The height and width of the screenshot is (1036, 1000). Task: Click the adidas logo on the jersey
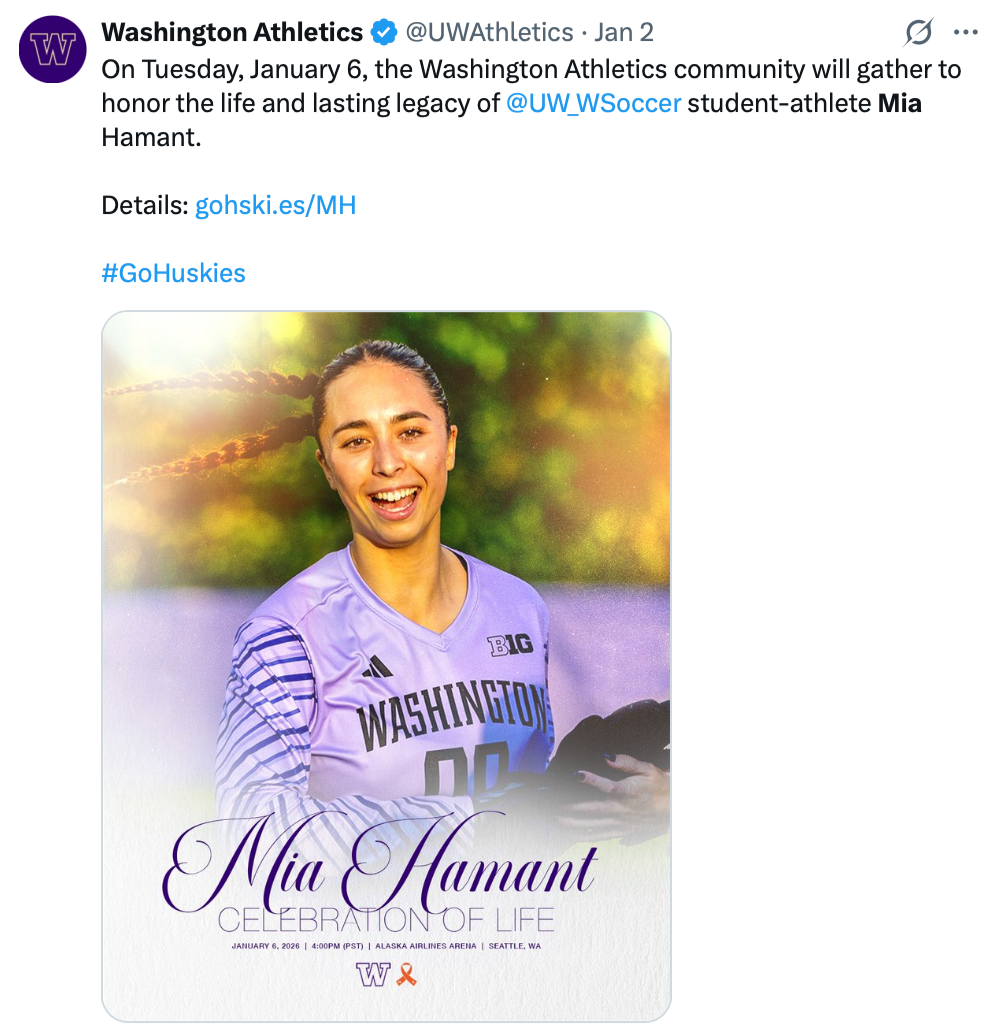377,668
